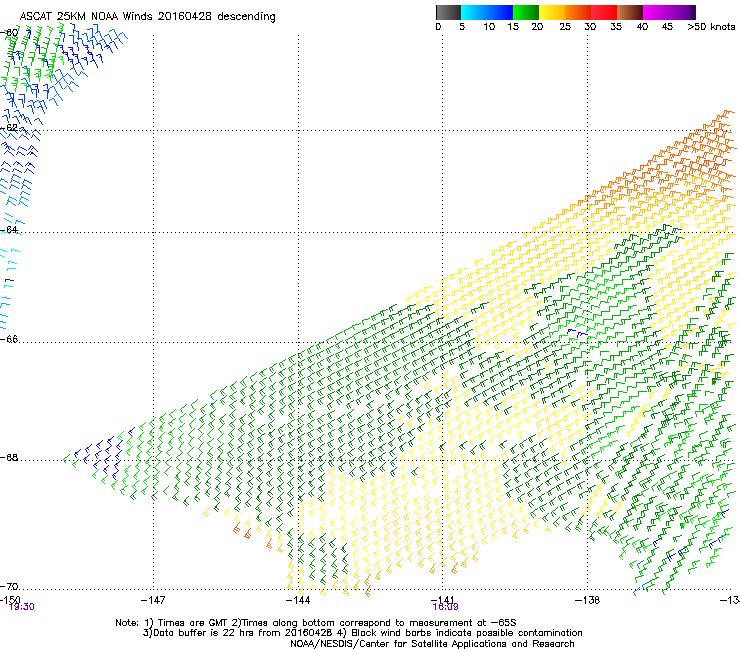The width and height of the screenshot is (740, 650).
Task: Click the cyan-blue 5-15 knots legend segment
Action: click(487, 12)
